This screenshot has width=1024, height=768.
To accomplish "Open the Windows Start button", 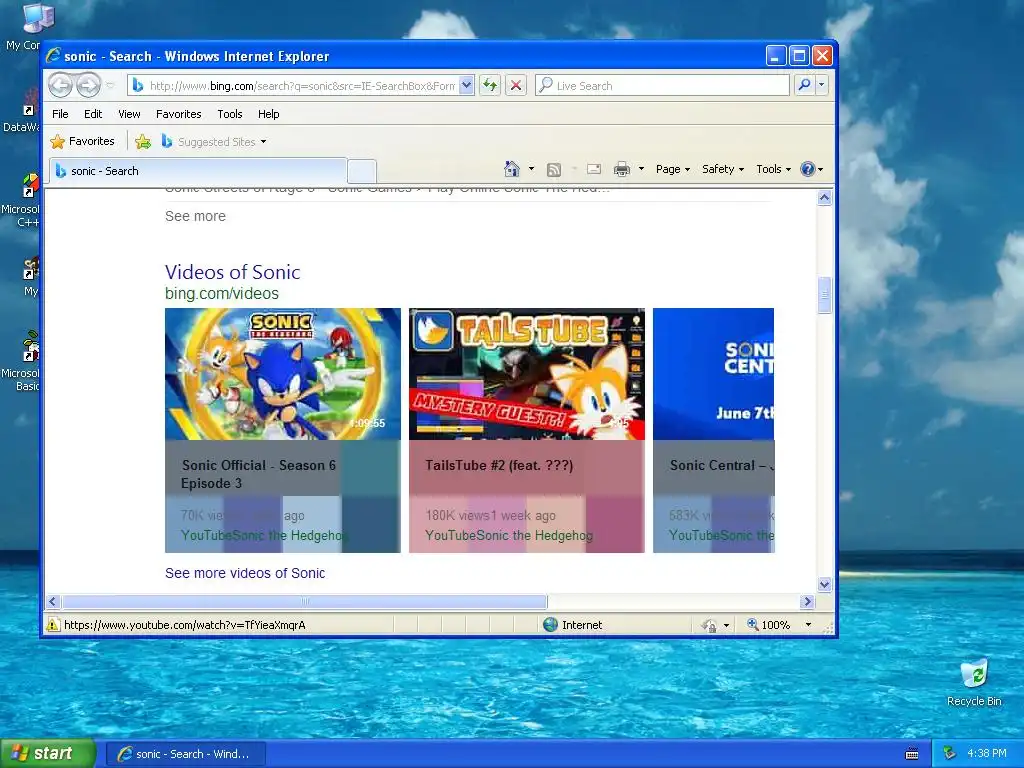I will click(48, 753).
